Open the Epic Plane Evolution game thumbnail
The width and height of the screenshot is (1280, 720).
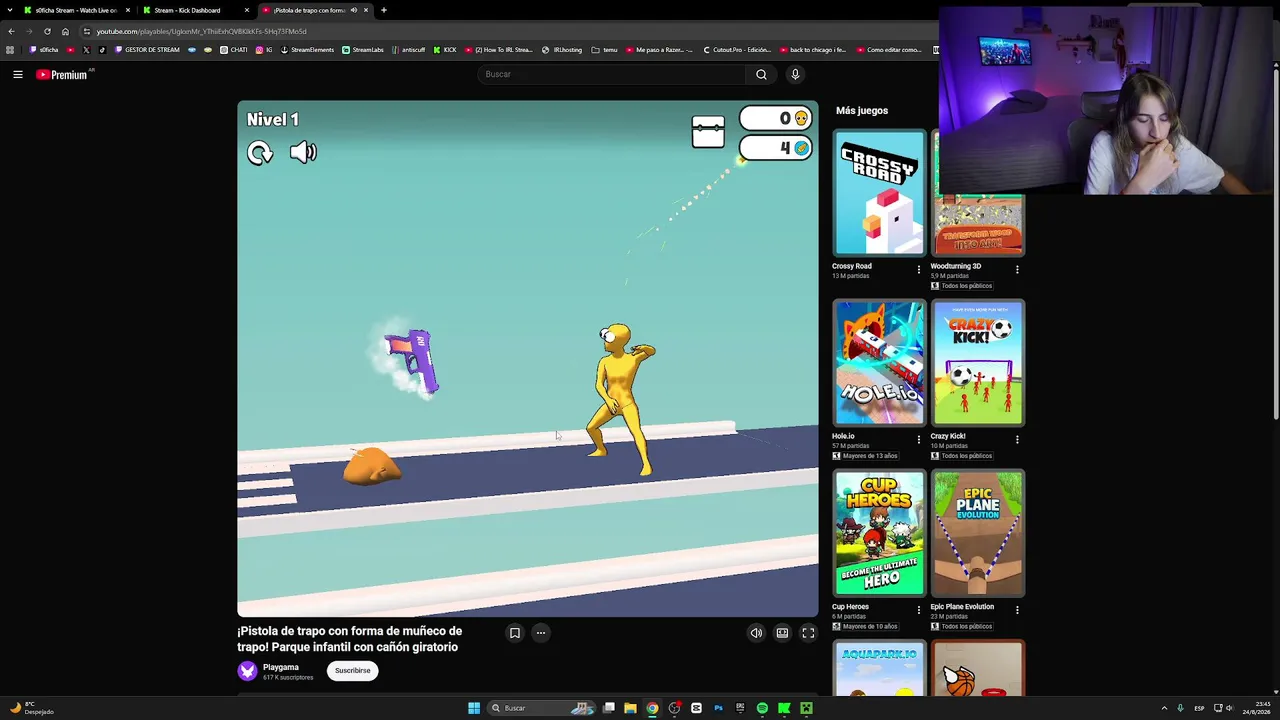pos(978,533)
